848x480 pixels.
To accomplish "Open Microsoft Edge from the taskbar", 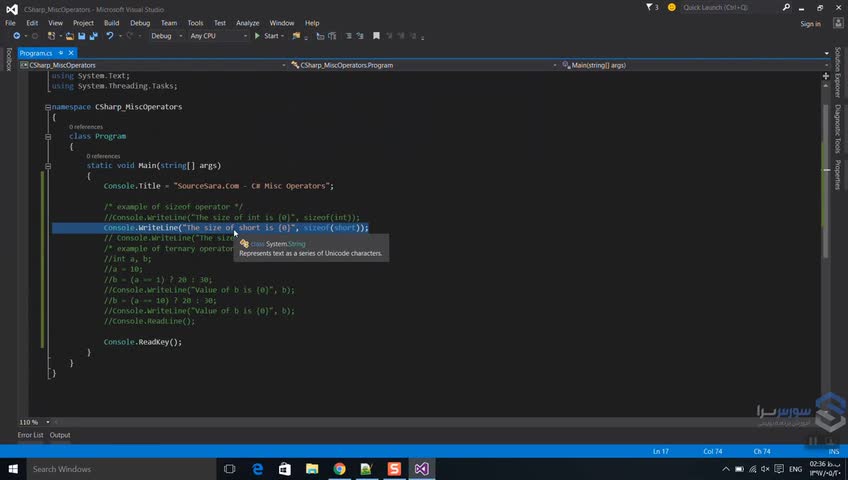I will (257, 469).
